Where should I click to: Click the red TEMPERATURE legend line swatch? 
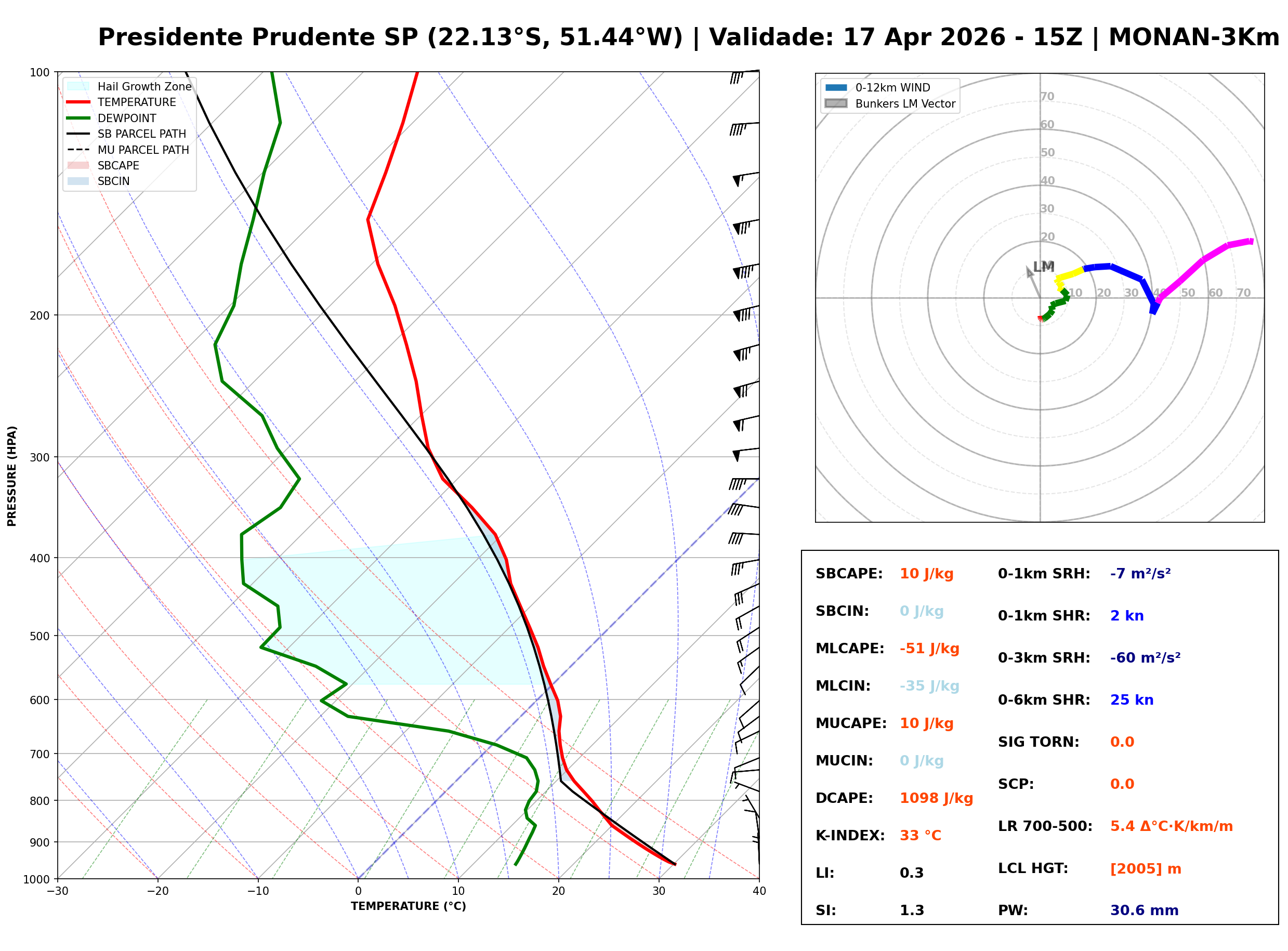coord(78,102)
